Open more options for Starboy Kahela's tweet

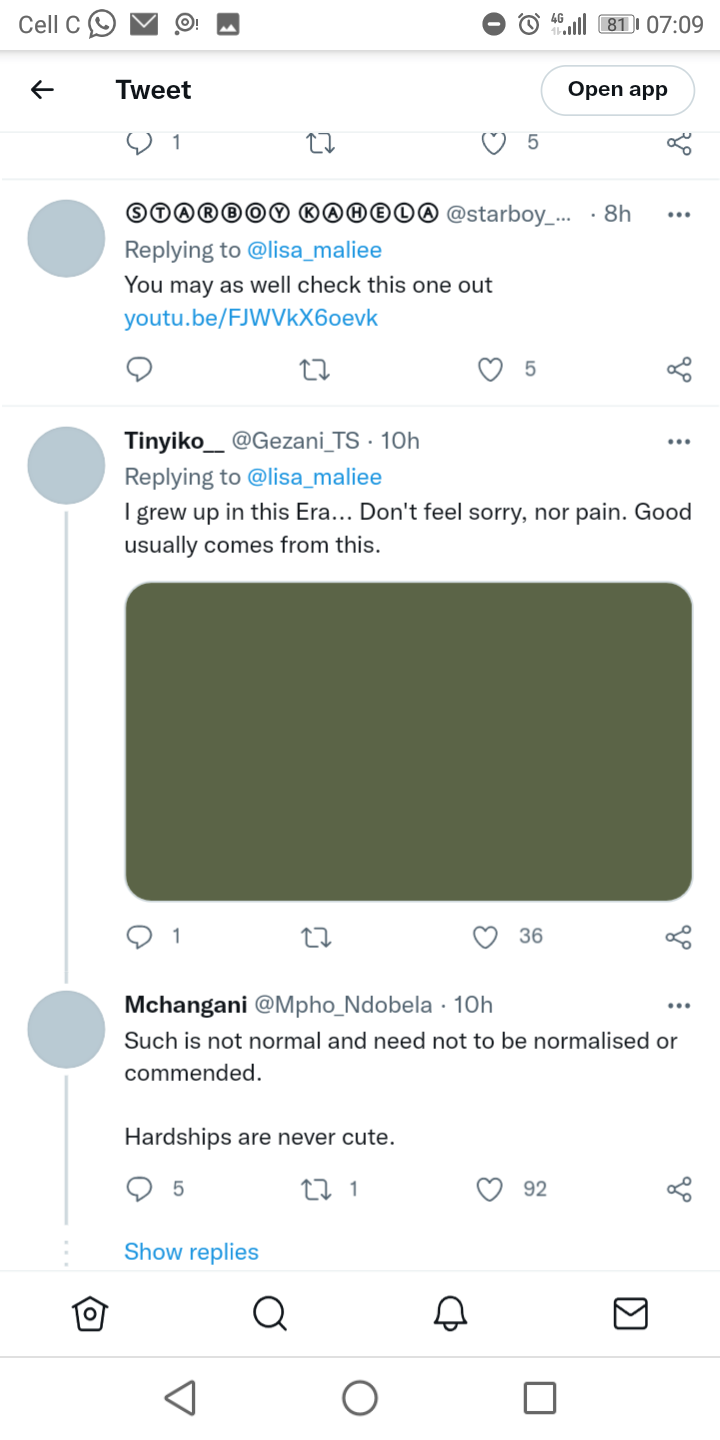coord(679,214)
